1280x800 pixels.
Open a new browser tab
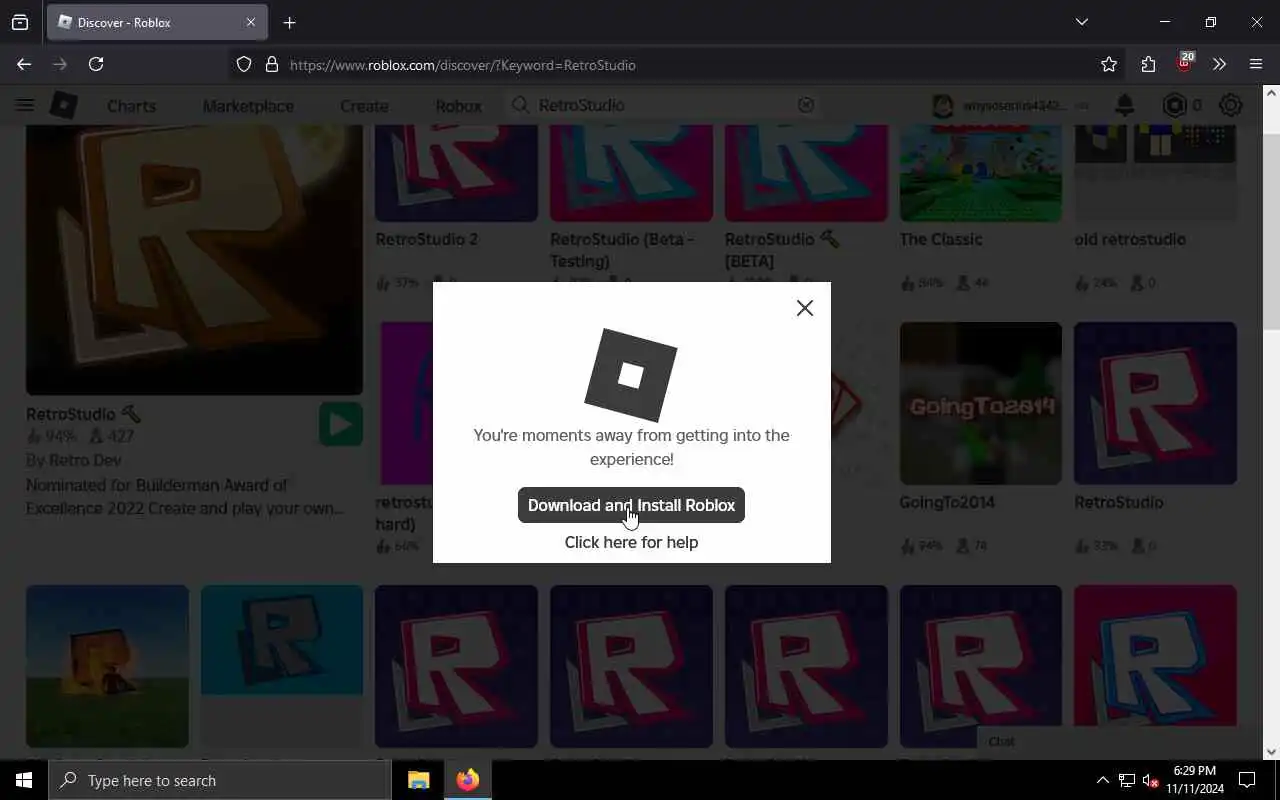tap(289, 22)
